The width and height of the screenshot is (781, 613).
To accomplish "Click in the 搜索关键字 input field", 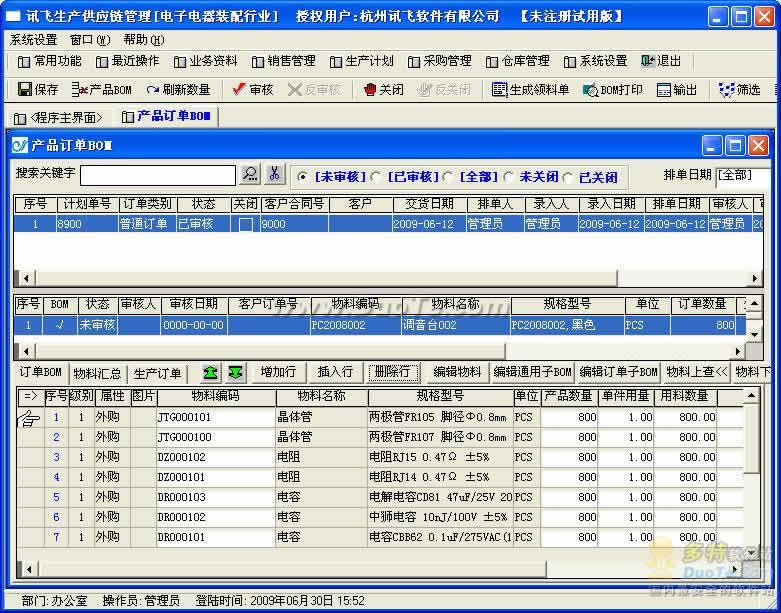I will click(x=158, y=175).
